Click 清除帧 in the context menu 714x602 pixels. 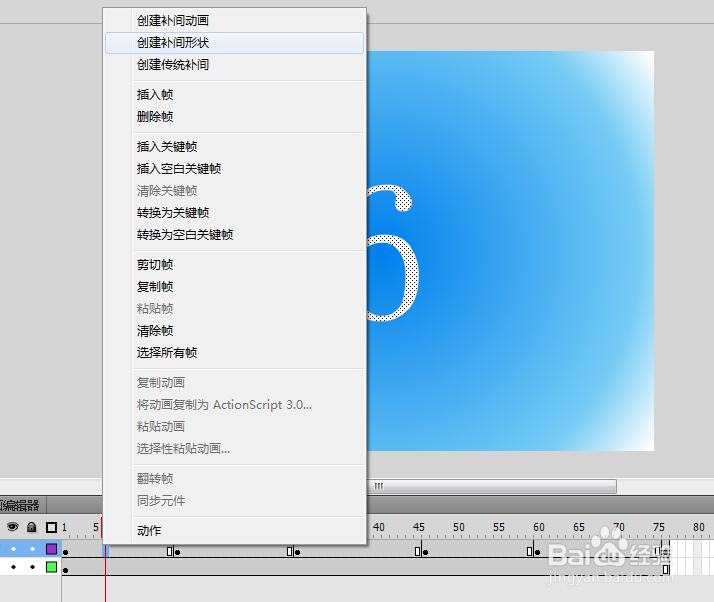tap(235, 331)
